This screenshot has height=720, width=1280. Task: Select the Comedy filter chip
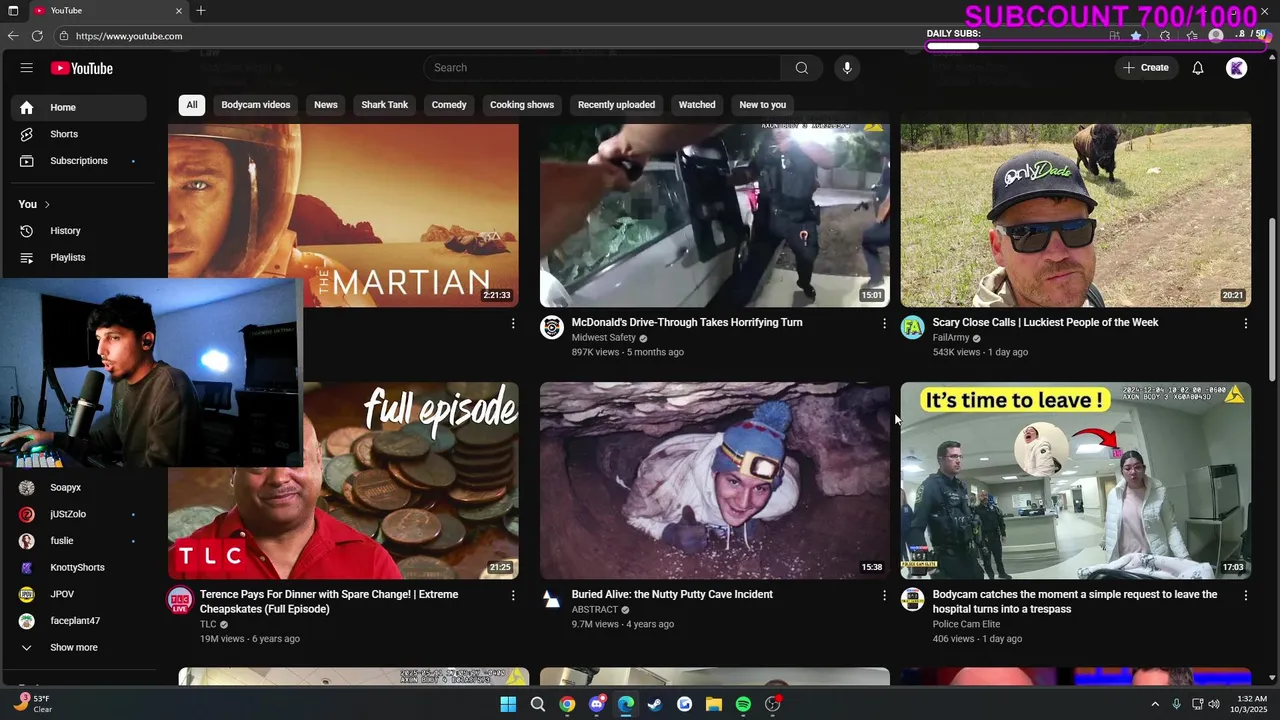click(x=449, y=105)
